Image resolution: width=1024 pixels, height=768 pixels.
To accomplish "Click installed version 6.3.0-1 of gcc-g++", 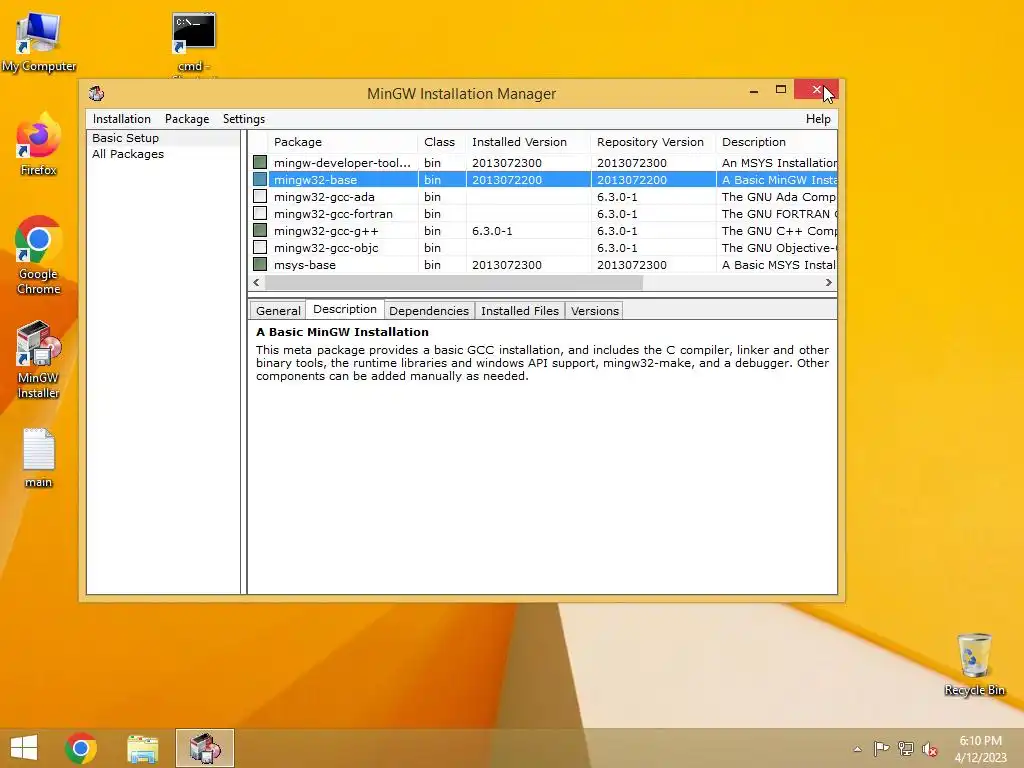I will (492, 231).
